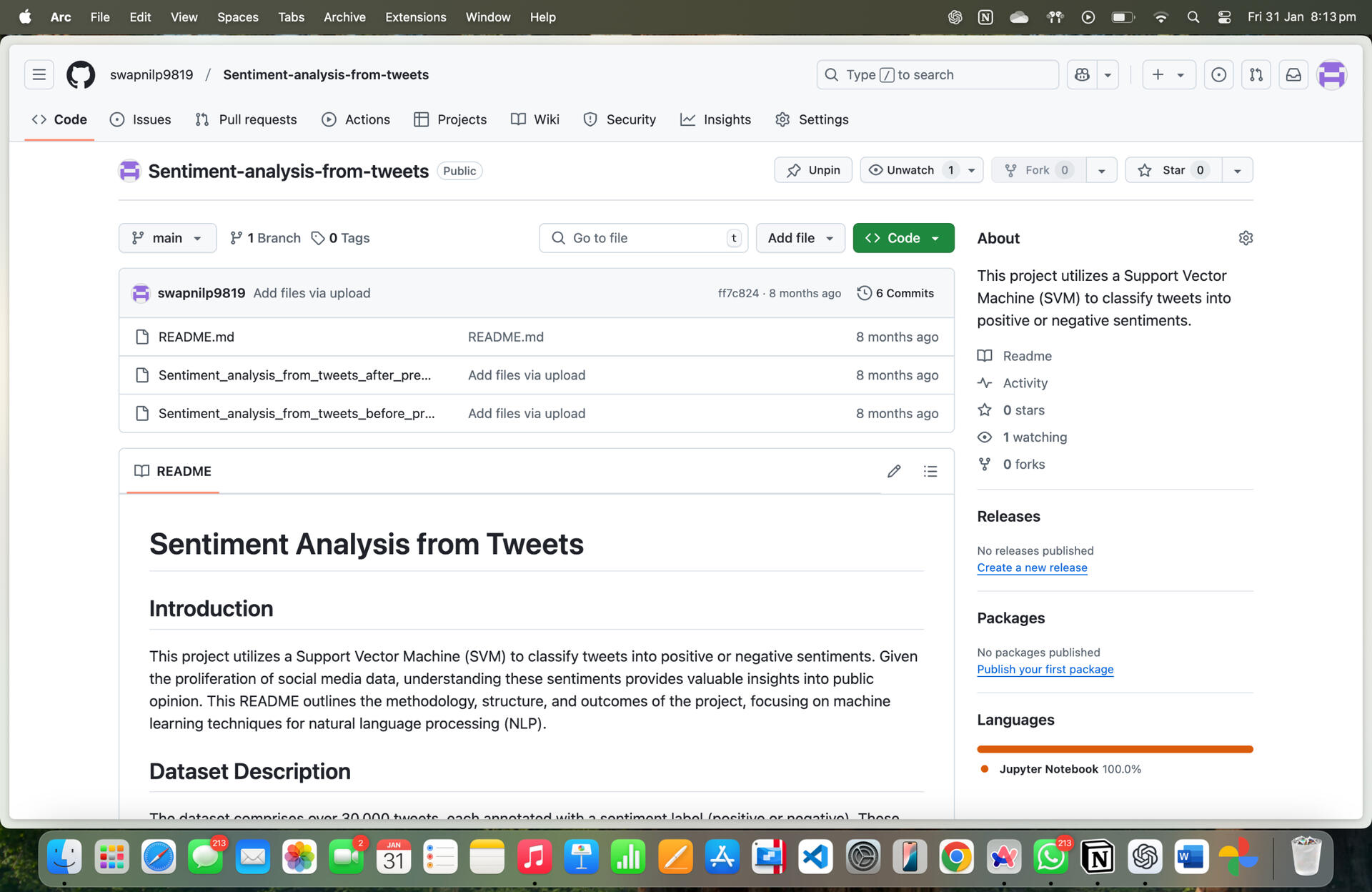Open the GitHub hamburger navigation menu
The width and height of the screenshot is (1372, 892).
point(39,74)
